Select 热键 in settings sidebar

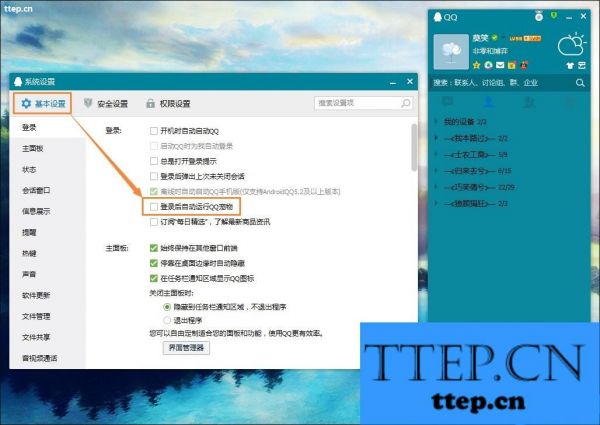(48, 253)
